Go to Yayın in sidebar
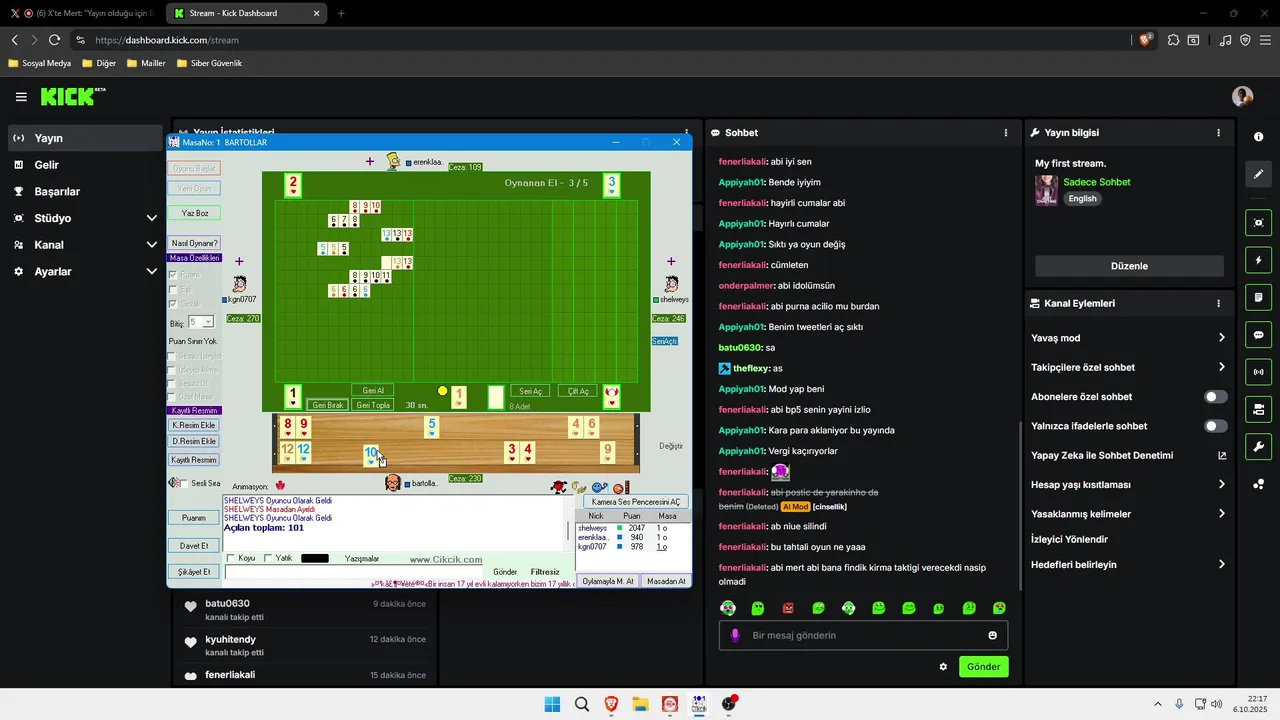This screenshot has width=1280, height=720. 84,138
